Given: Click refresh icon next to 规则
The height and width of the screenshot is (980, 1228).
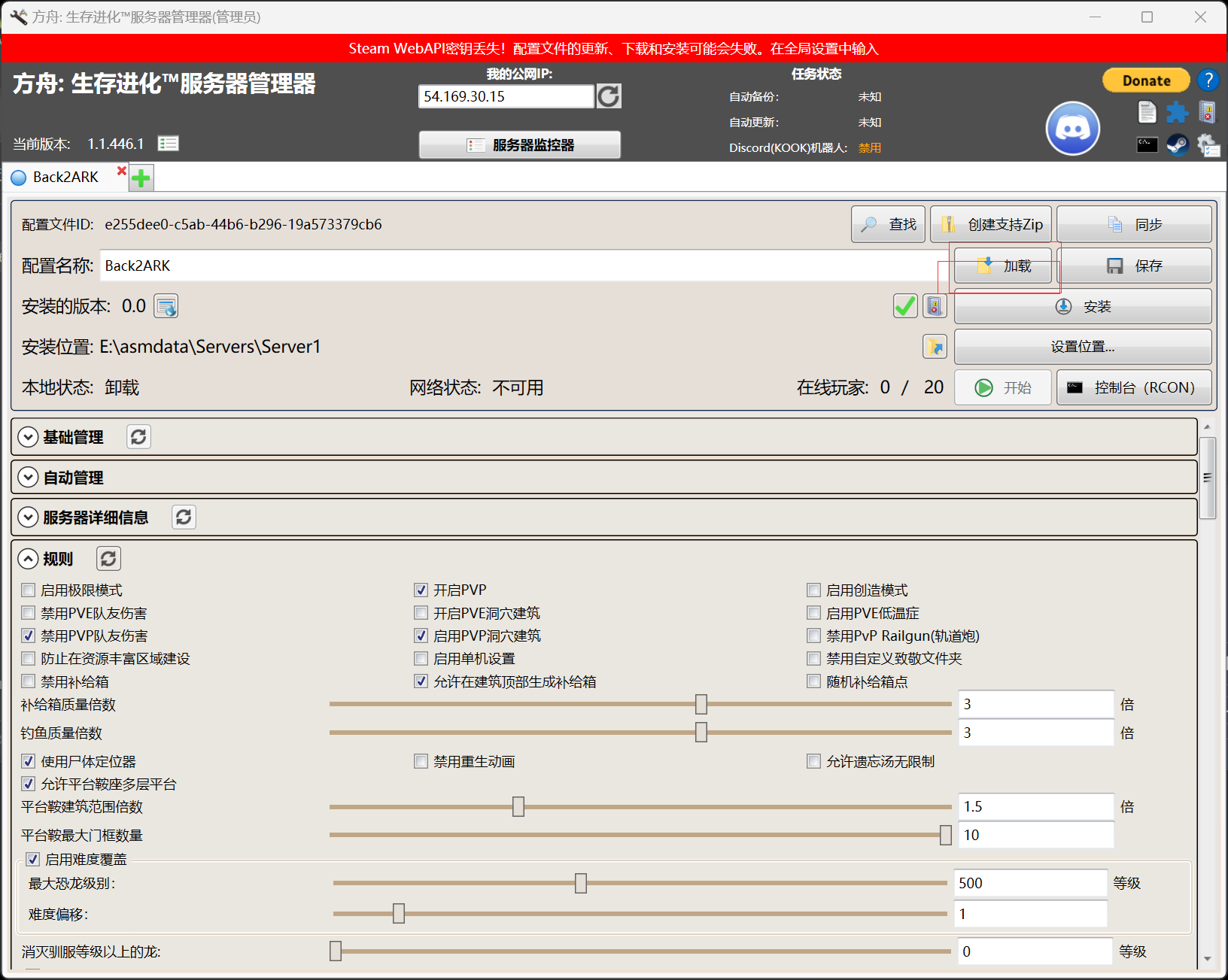Looking at the screenshot, I should pos(108,559).
